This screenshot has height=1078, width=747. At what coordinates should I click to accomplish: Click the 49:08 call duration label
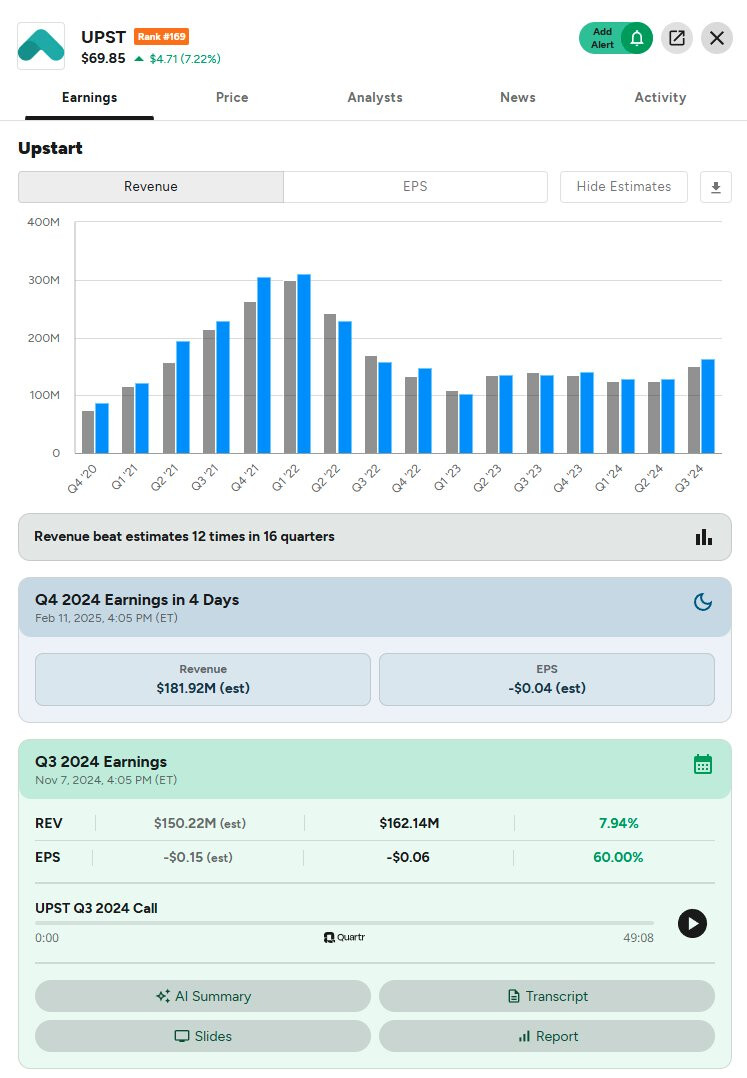638,938
